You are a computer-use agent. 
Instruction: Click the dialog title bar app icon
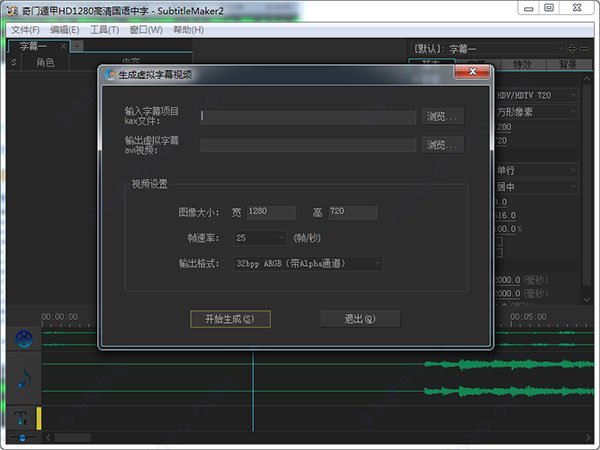(110, 75)
